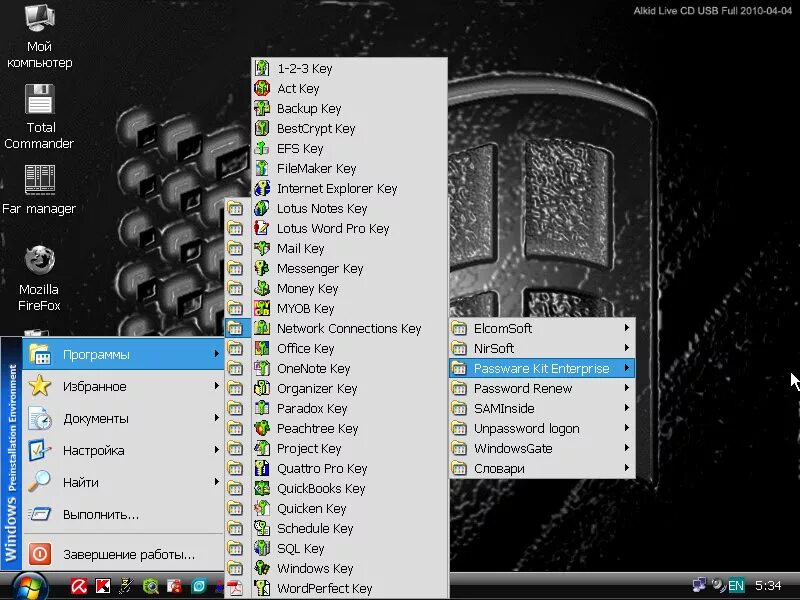The image size is (800, 600).
Task: Click the Act Key icon
Action: tap(262, 88)
